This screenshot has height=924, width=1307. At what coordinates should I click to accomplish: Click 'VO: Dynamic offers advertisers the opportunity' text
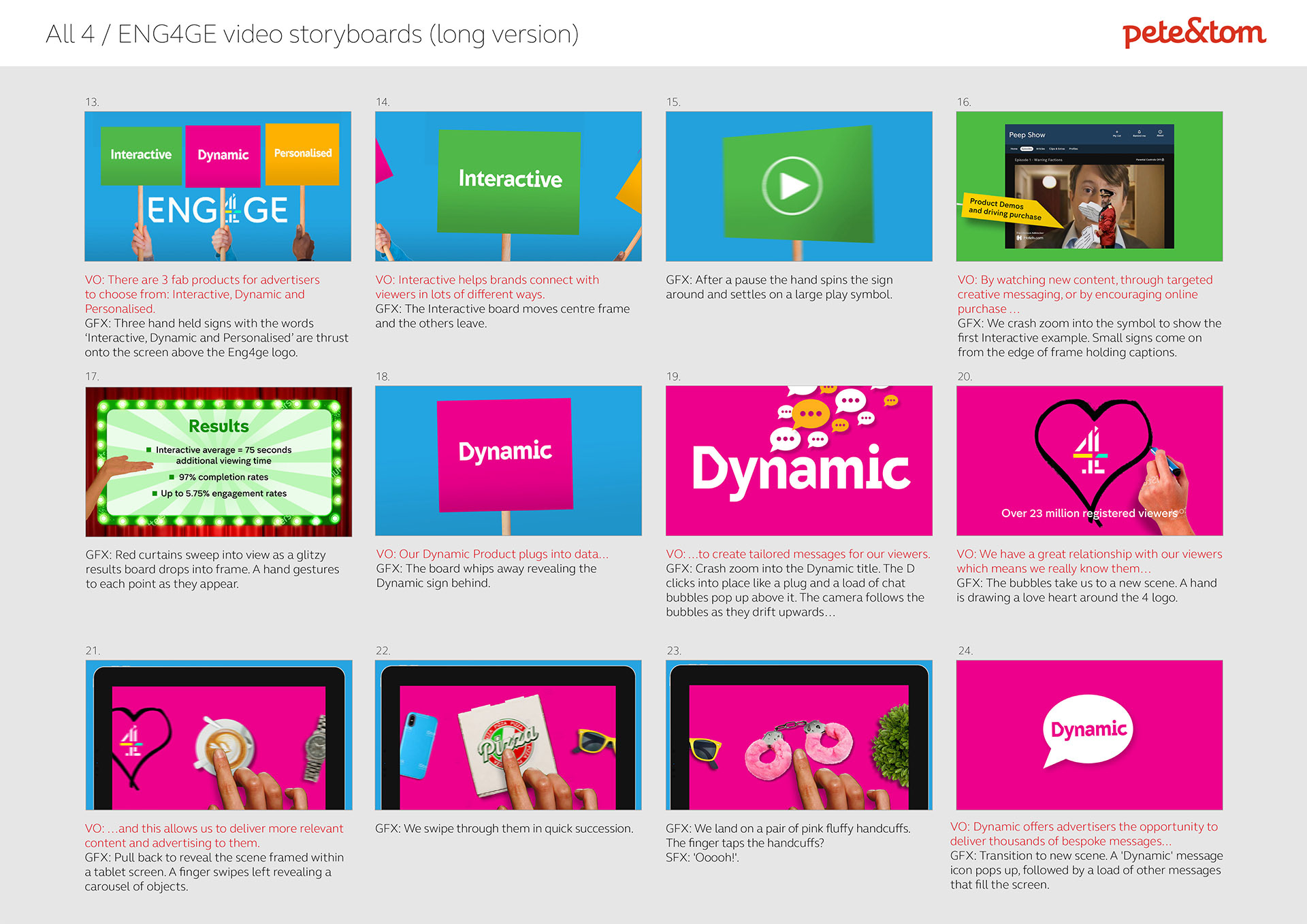(x=1084, y=826)
